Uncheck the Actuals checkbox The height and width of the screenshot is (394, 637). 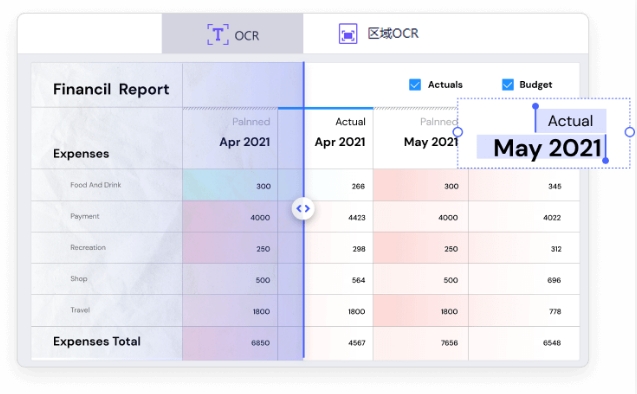click(415, 84)
